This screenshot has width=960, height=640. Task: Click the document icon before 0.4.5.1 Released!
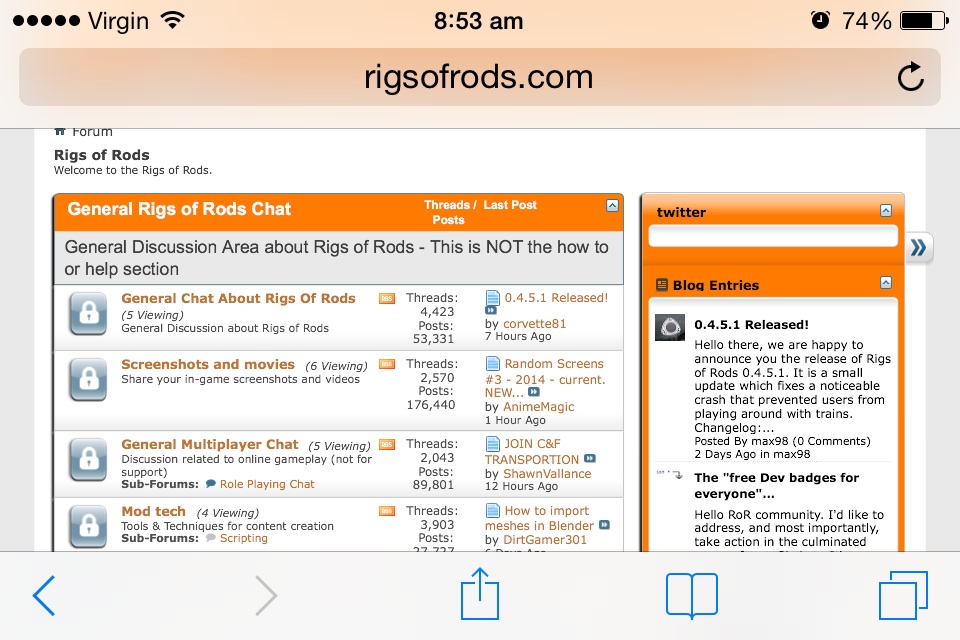point(492,298)
